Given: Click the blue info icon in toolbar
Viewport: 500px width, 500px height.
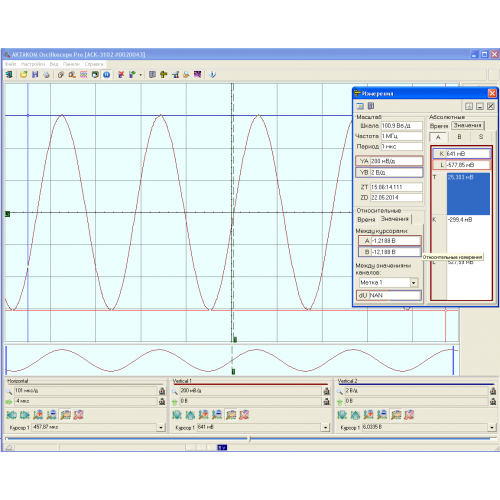Looking at the screenshot, I should click(212, 74).
